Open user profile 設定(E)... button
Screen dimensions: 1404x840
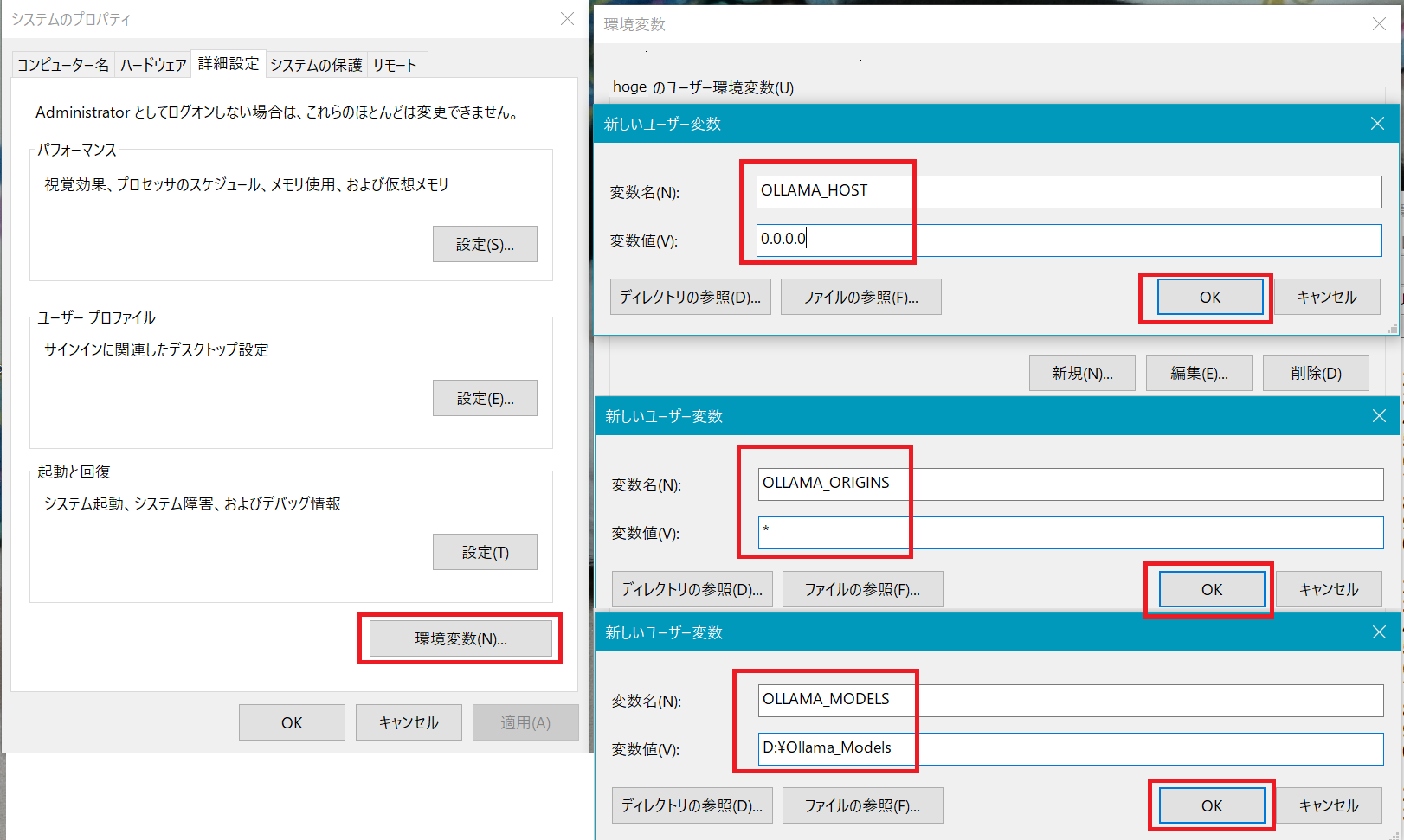pos(485,398)
